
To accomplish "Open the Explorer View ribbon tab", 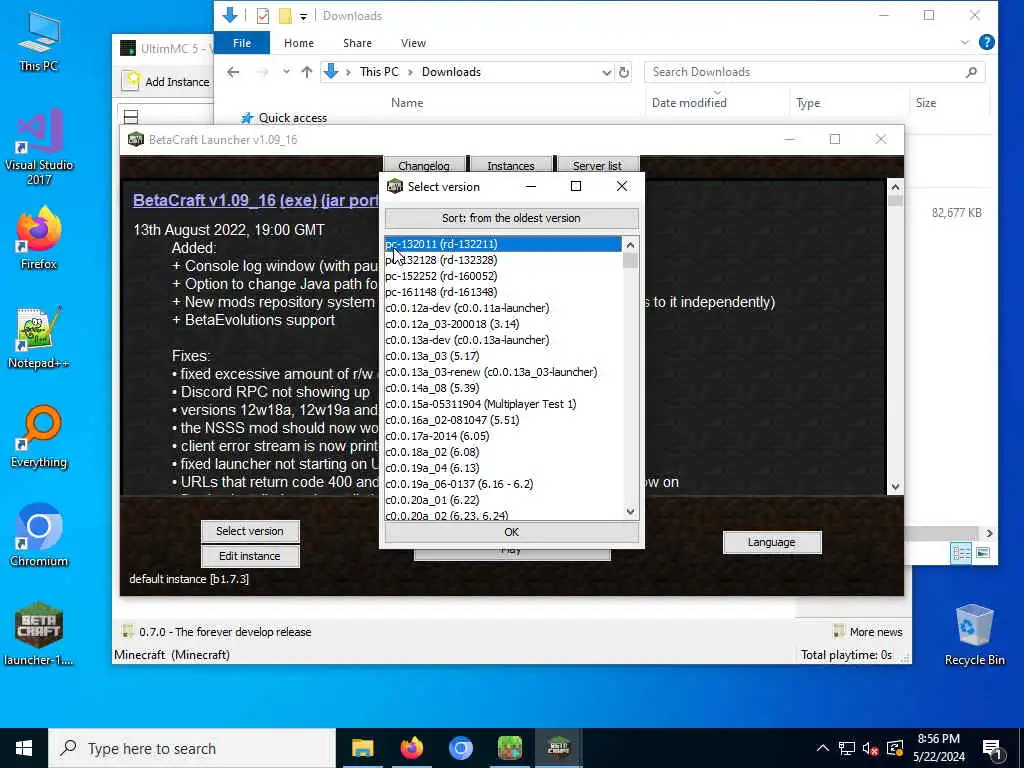I will tap(413, 43).
